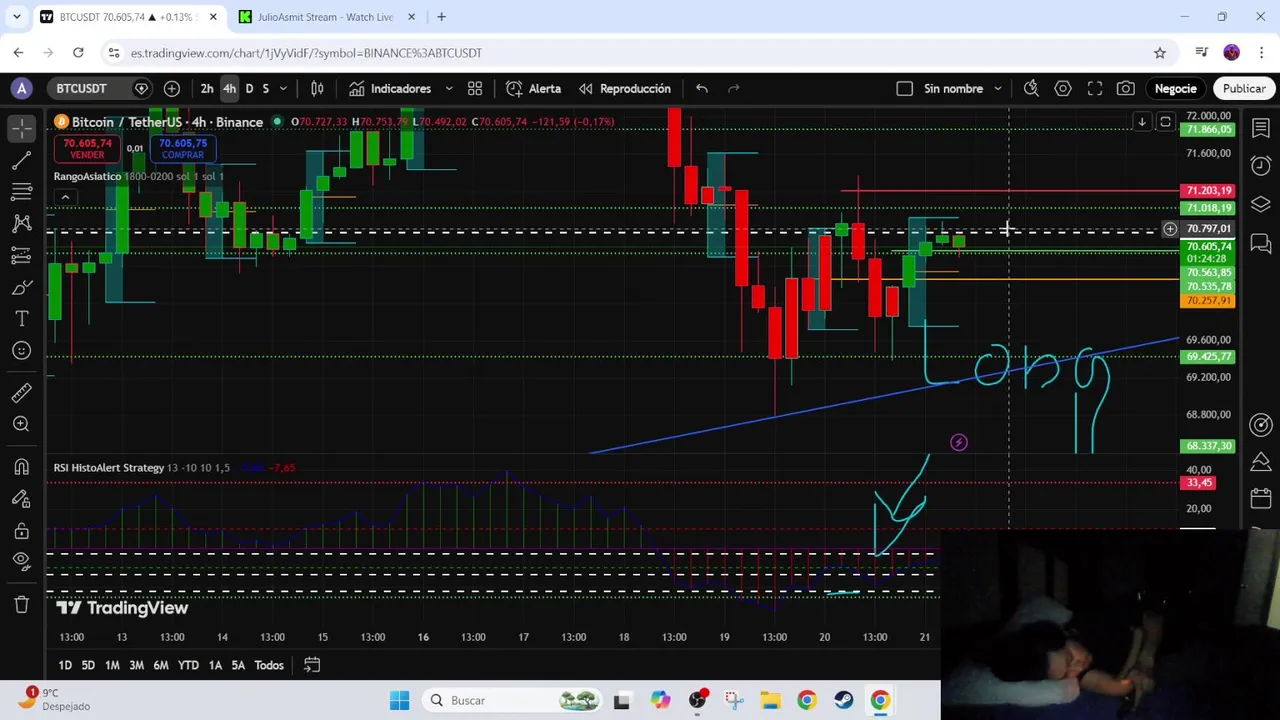Open the watchlist panel icon
Image resolution: width=1280 pixels, height=720 pixels.
(x=1261, y=128)
